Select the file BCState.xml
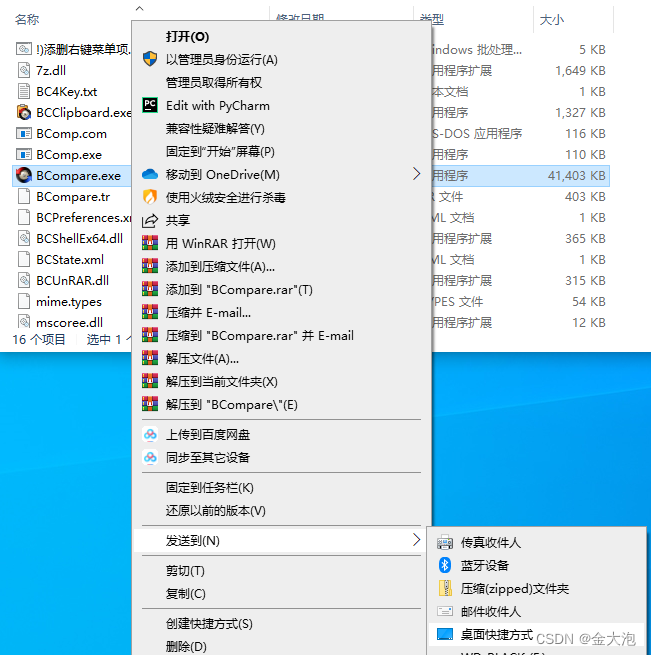651x655 pixels. point(70,259)
